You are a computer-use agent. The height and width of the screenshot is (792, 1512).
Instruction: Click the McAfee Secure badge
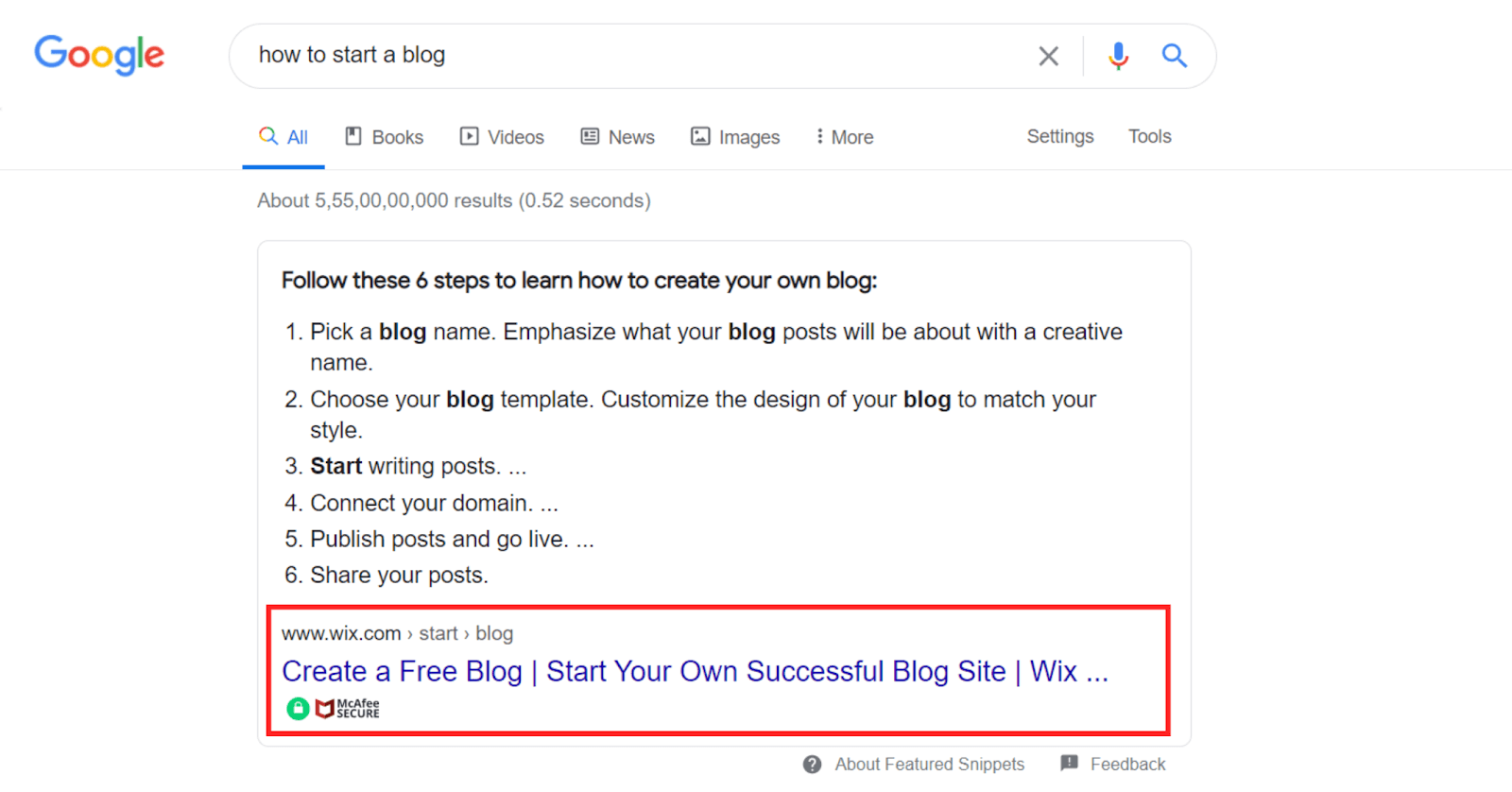(x=348, y=708)
